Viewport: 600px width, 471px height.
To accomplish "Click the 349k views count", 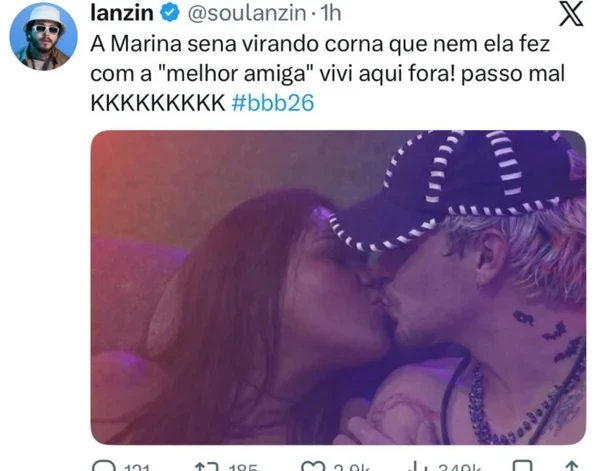I will (460, 468).
